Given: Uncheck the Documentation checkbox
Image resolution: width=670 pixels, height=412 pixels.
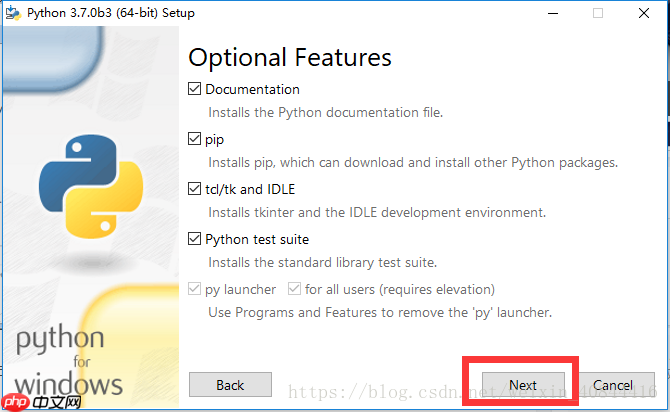Looking at the screenshot, I should [x=195, y=89].
